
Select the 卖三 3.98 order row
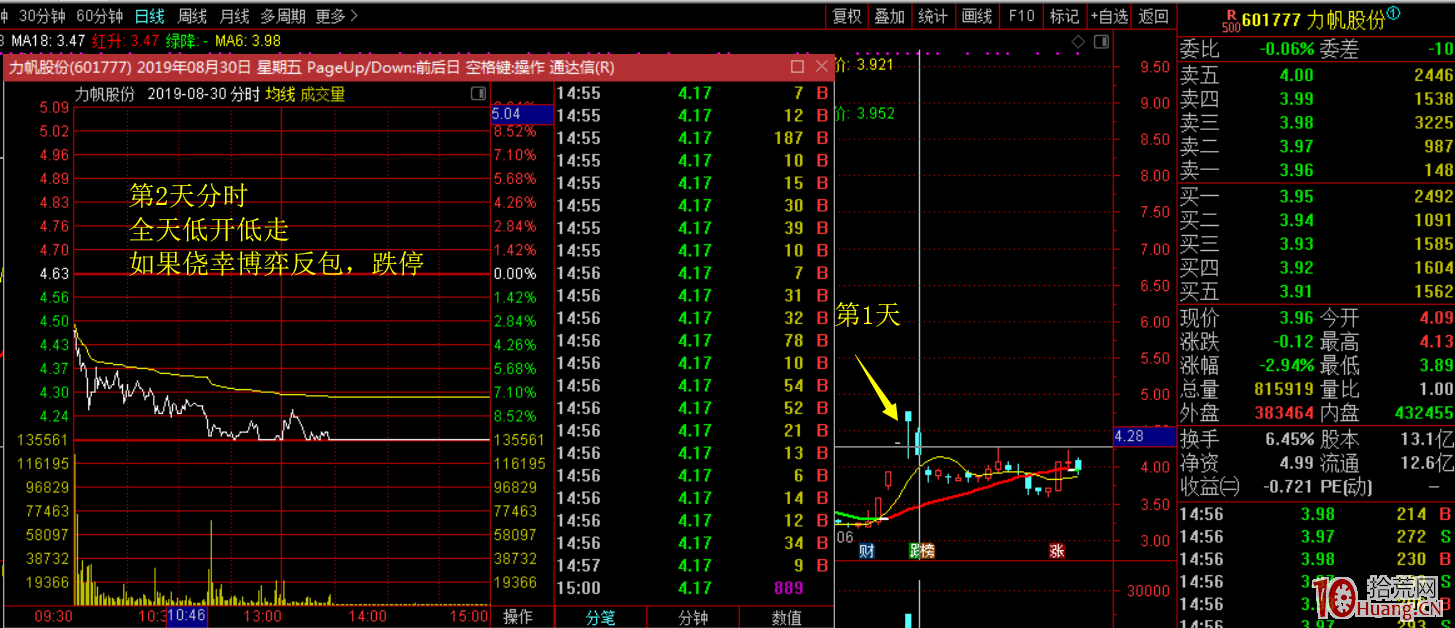pyautogui.click(x=1316, y=123)
